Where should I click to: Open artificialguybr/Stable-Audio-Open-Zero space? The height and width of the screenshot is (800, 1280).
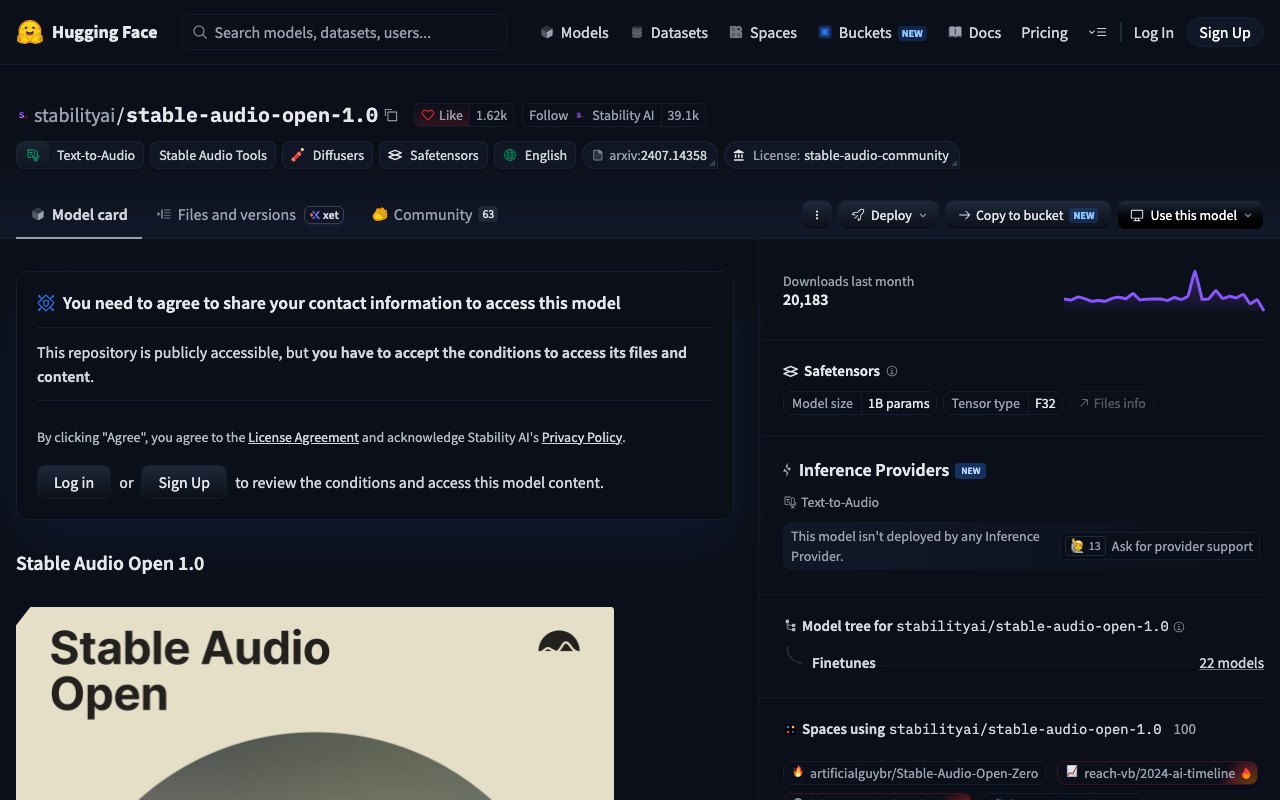916,772
